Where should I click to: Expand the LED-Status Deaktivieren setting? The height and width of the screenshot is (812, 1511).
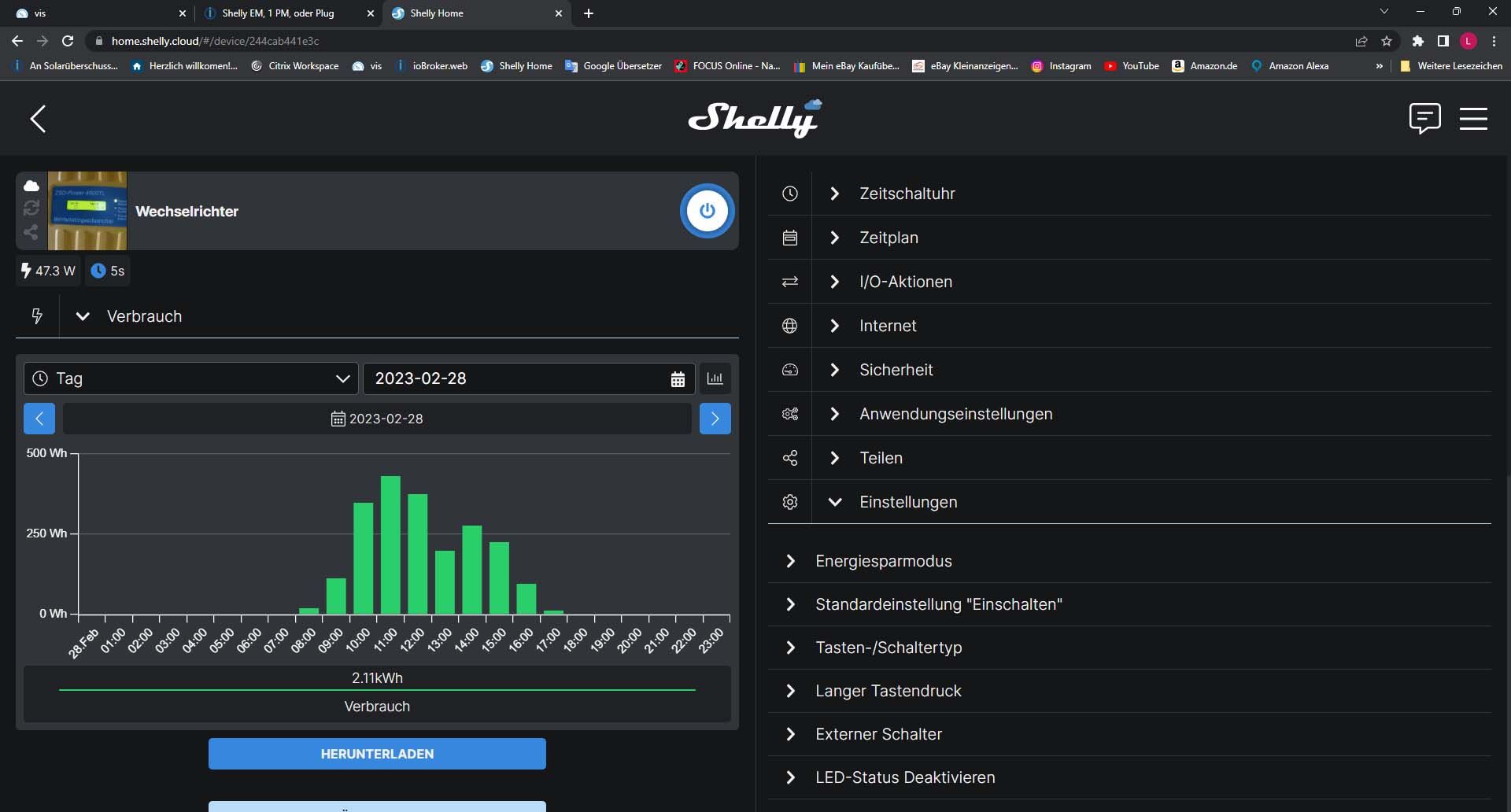[1130, 777]
